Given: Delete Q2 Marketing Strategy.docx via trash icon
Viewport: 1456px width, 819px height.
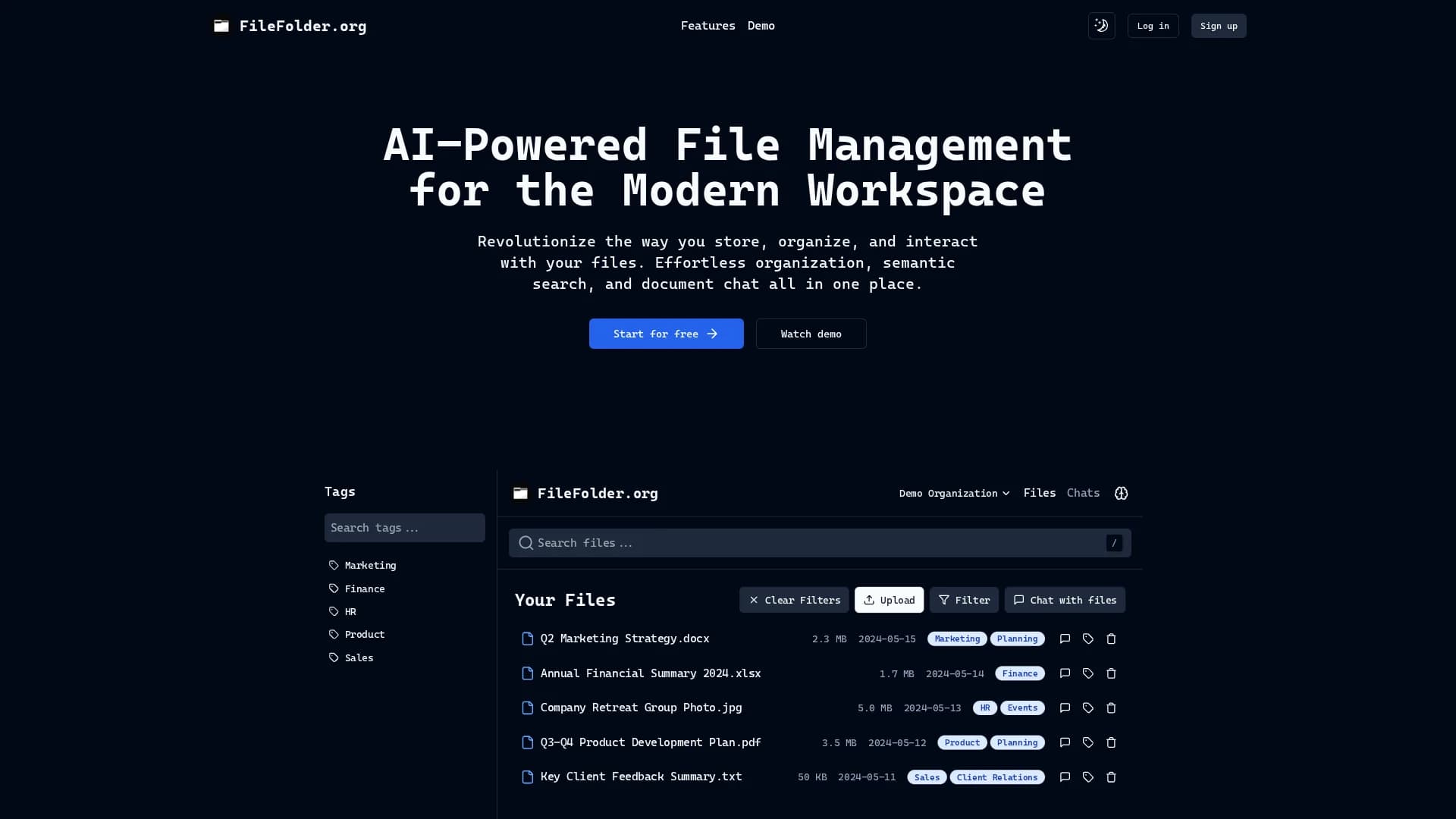Looking at the screenshot, I should (1111, 639).
